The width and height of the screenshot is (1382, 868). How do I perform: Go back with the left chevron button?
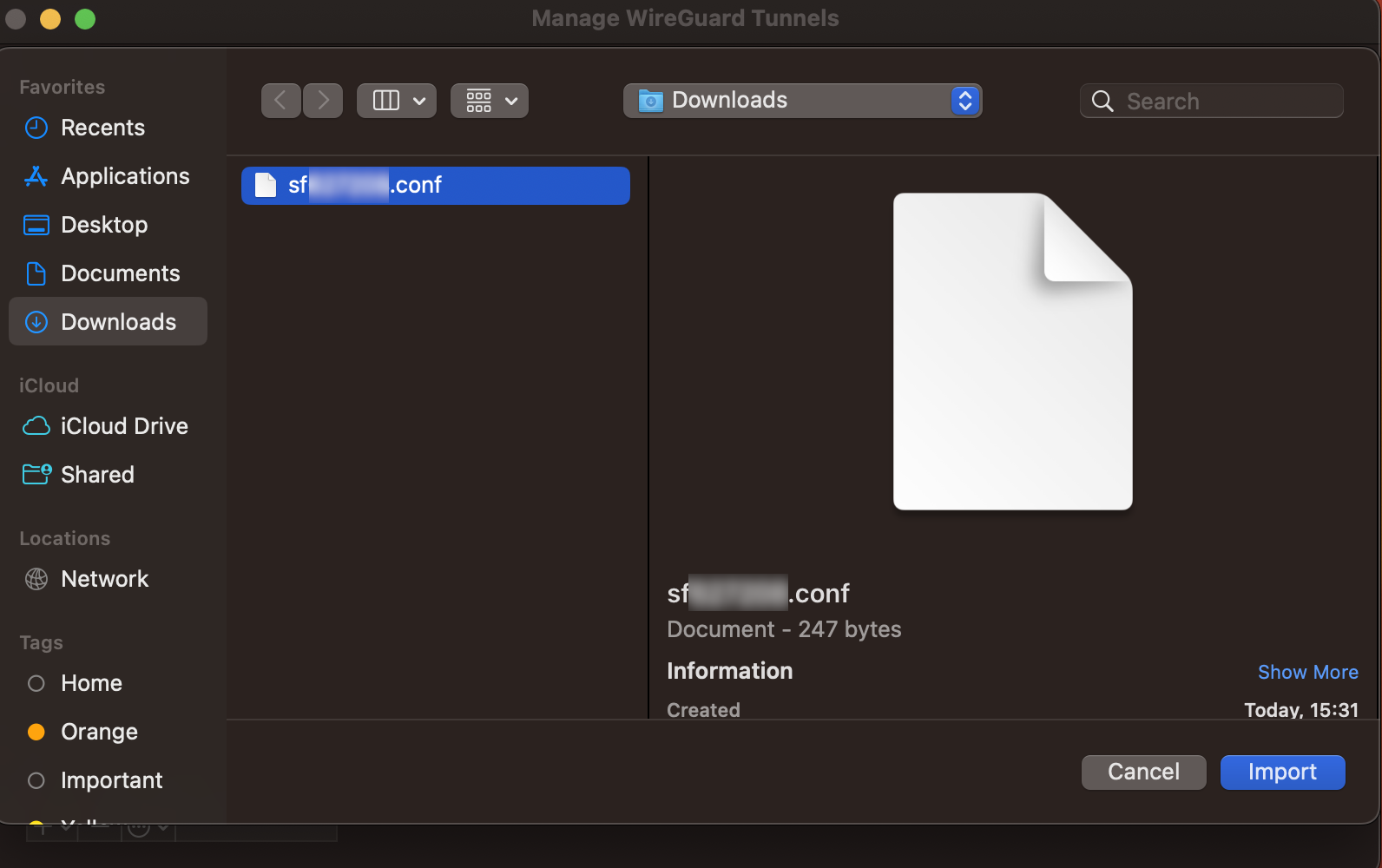click(281, 101)
